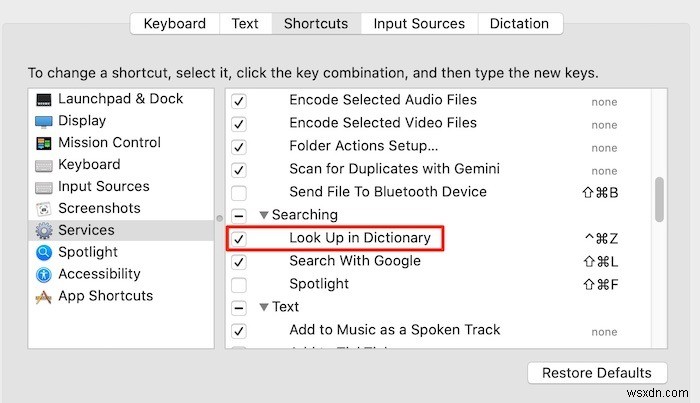700x403 pixels.
Task: Click the Spotlight magnifier icon in sidebar
Action: [x=44, y=253]
